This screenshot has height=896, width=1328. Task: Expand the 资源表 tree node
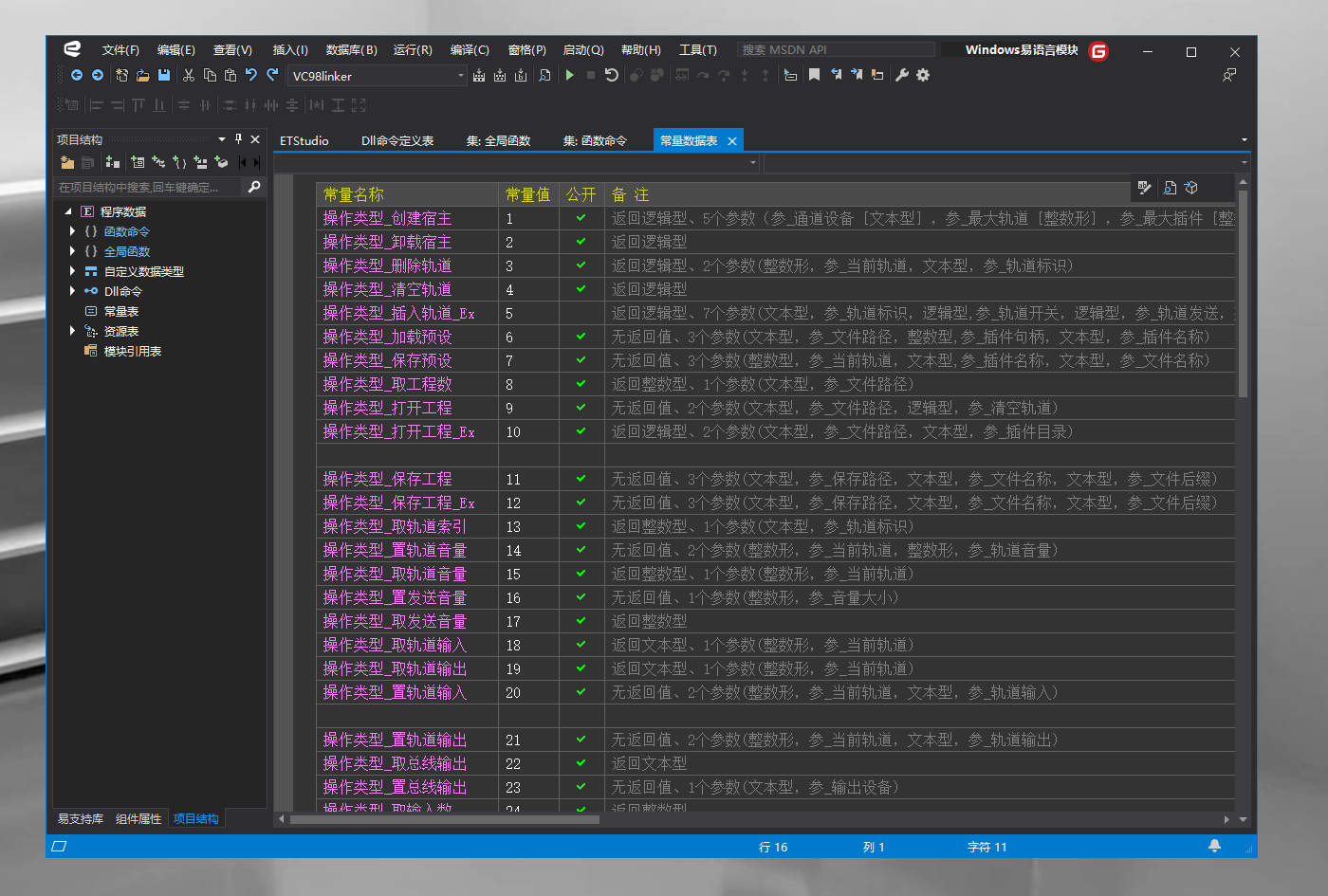point(72,331)
